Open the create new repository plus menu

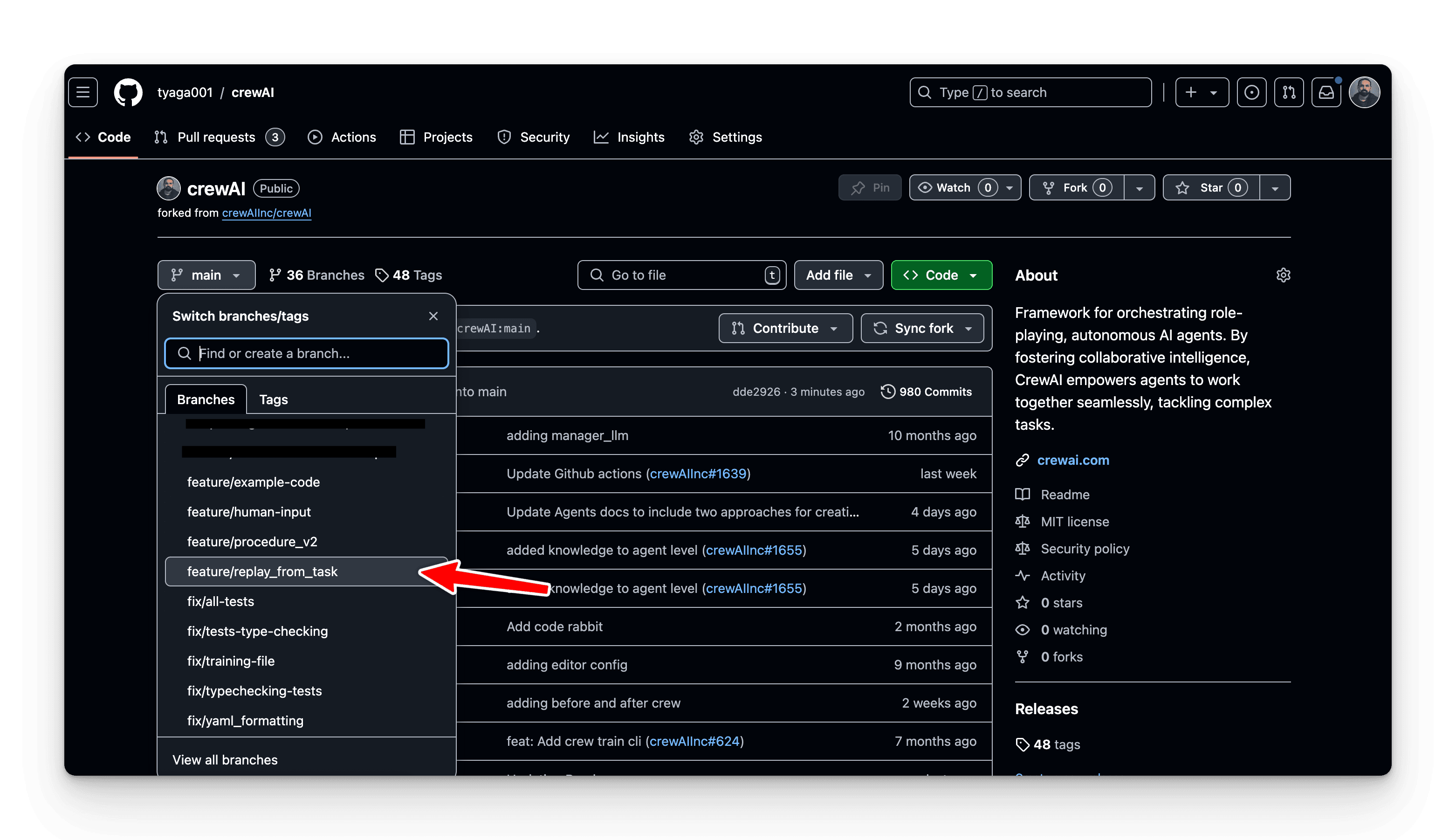point(1202,92)
